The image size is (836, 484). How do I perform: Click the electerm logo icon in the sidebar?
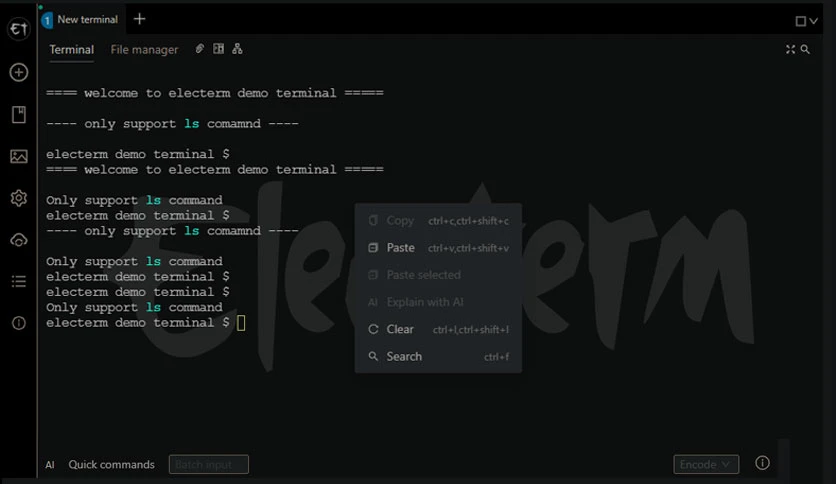pos(19,28)
